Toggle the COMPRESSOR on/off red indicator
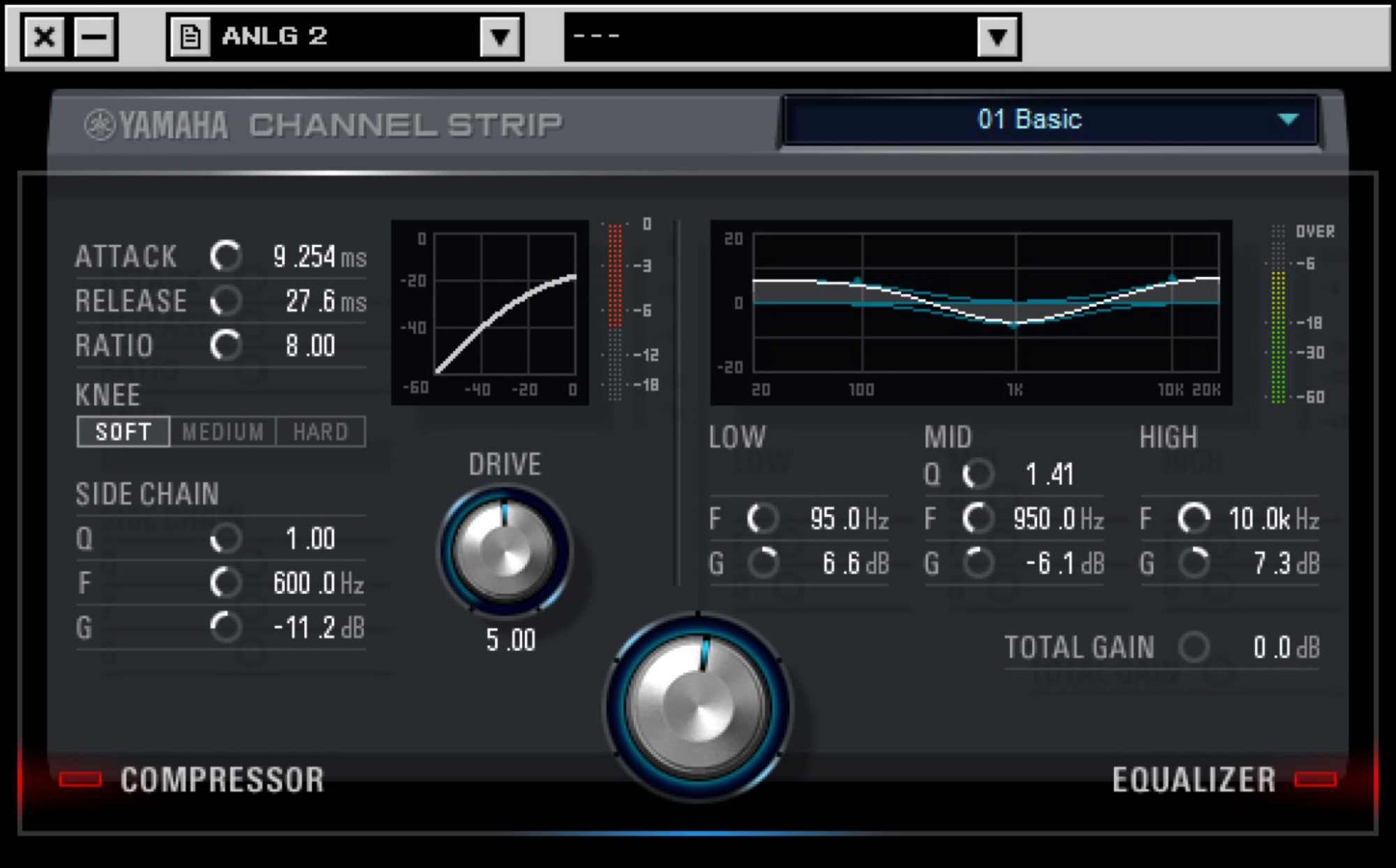Screen dimensions: 1396x868 tap(80, 779)
